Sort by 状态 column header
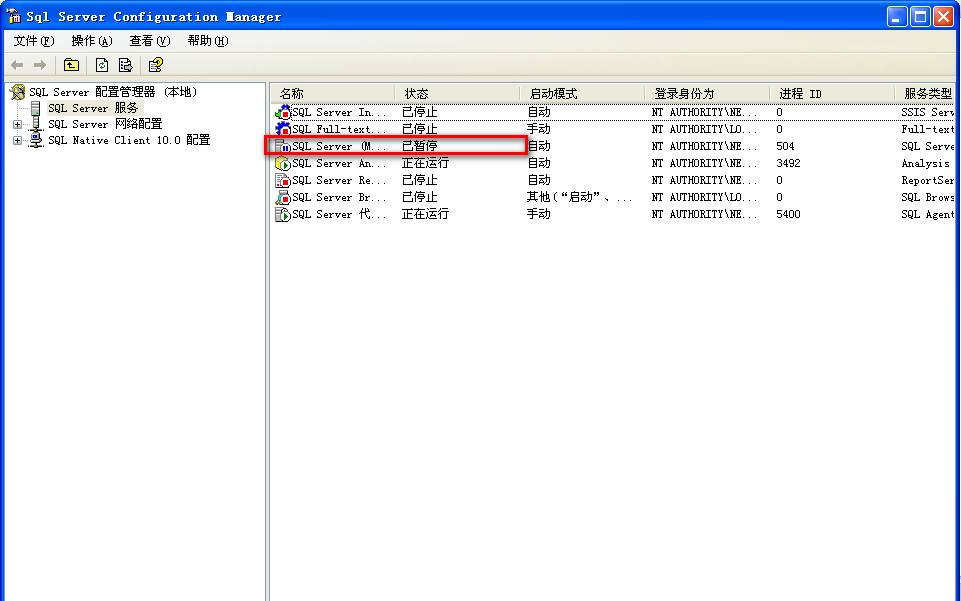961x601 pixels. (457, 94)
